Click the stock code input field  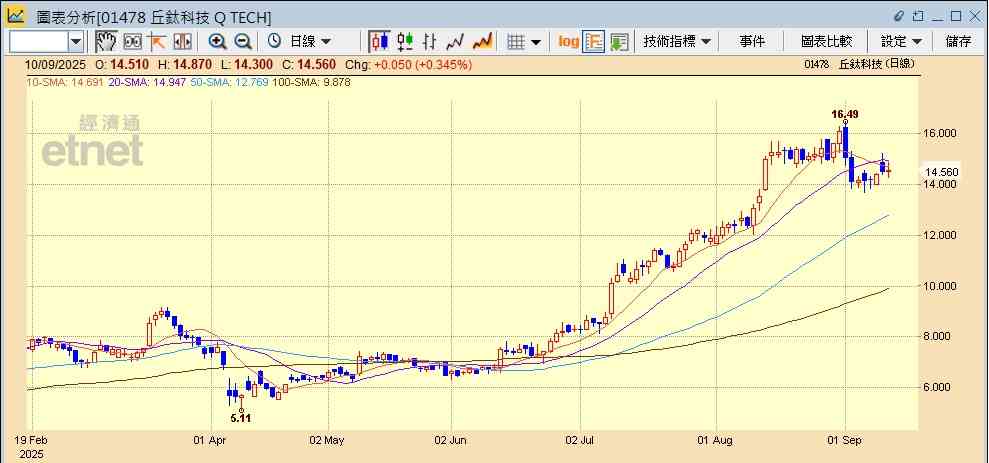(38, 42)
